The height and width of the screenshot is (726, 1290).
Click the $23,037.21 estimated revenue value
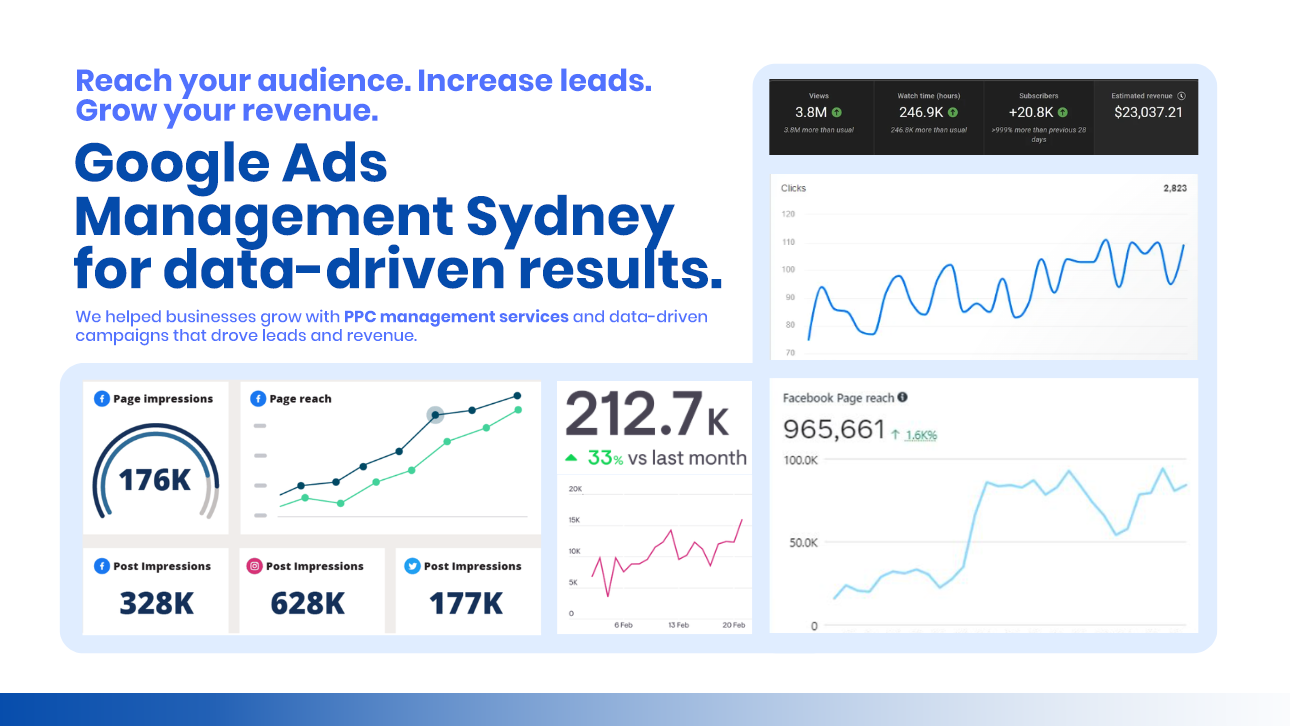pos(1148,113)
